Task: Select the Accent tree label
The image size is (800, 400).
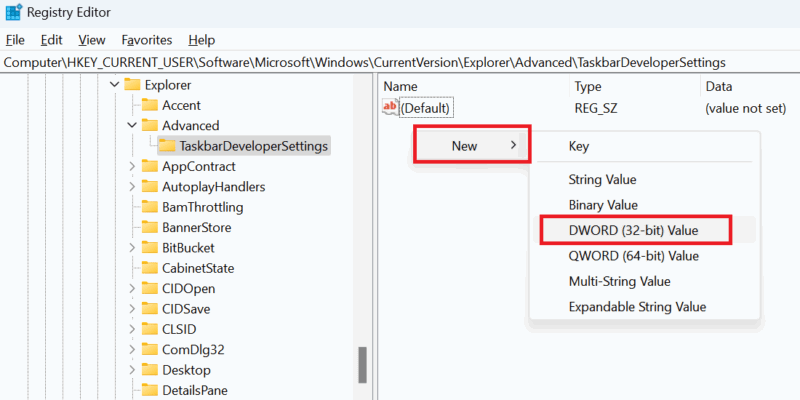Action: [x=181, y=105]
